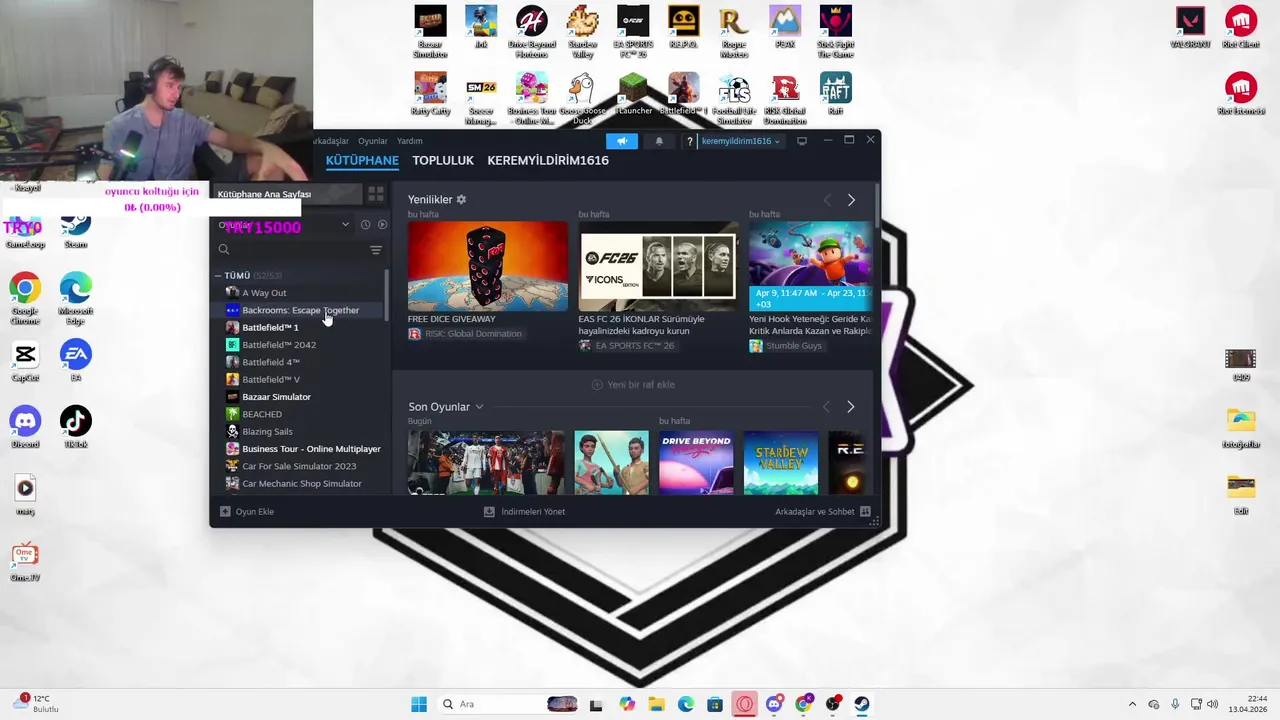The height and width of the screenshot is (720, 1280).
Task: Open the KÜTÜPHANE tab
Action: click(x=362, y=160)
